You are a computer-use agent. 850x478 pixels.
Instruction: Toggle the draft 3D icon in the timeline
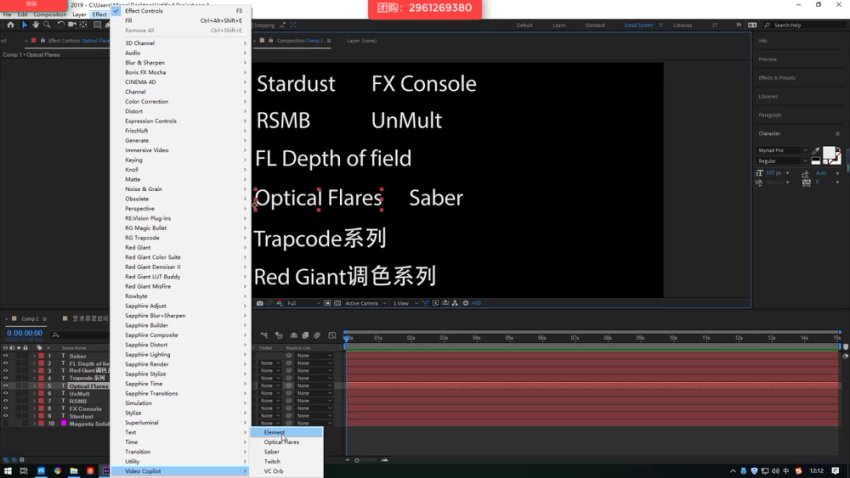279,335
